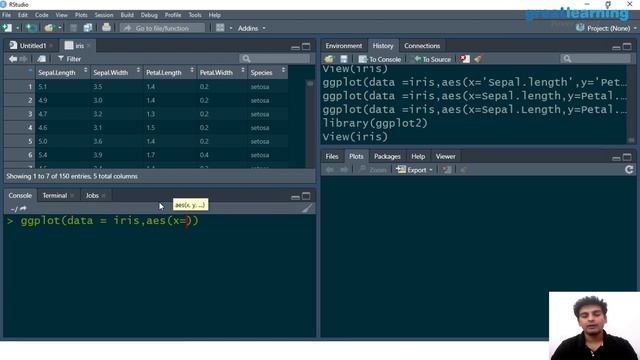Open the Code menu
The width and height of the screenshot is (640, 360).
pyautogui.click(x=42, y=15)
